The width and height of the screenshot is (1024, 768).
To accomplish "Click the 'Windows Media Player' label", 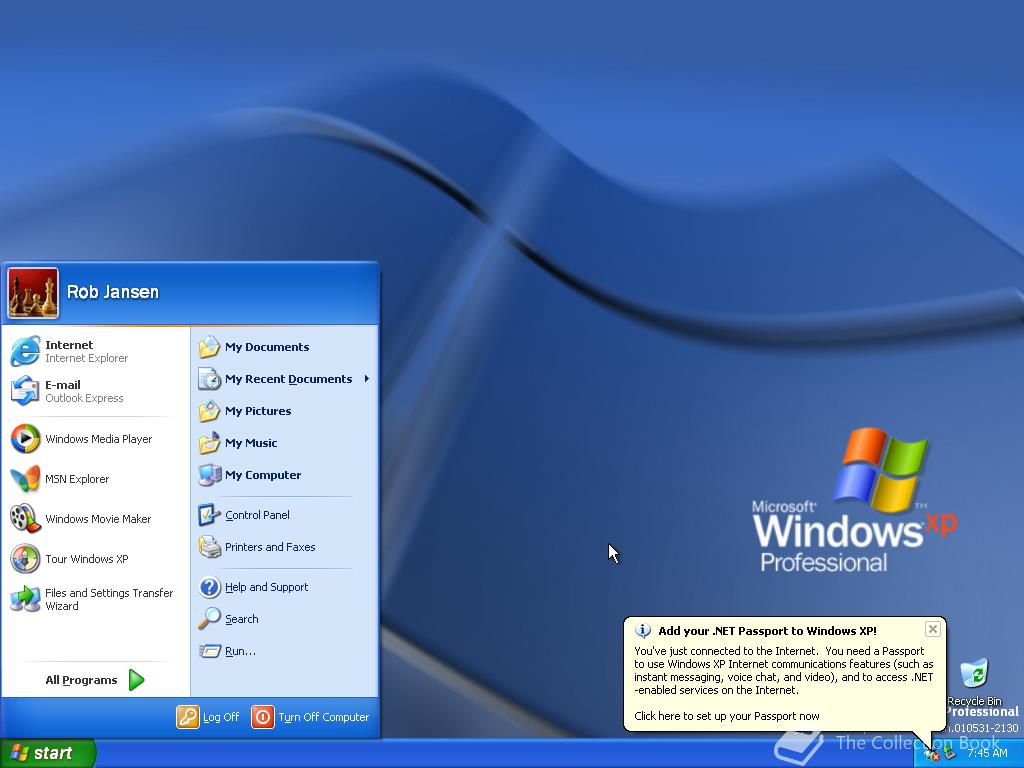I will coord(99,439).
